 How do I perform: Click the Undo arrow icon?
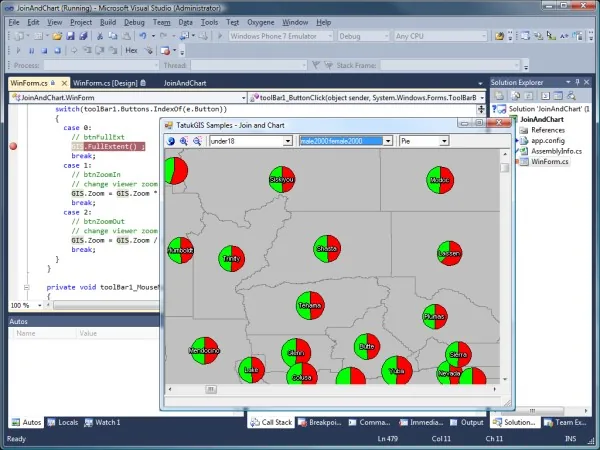click(143, 36)
